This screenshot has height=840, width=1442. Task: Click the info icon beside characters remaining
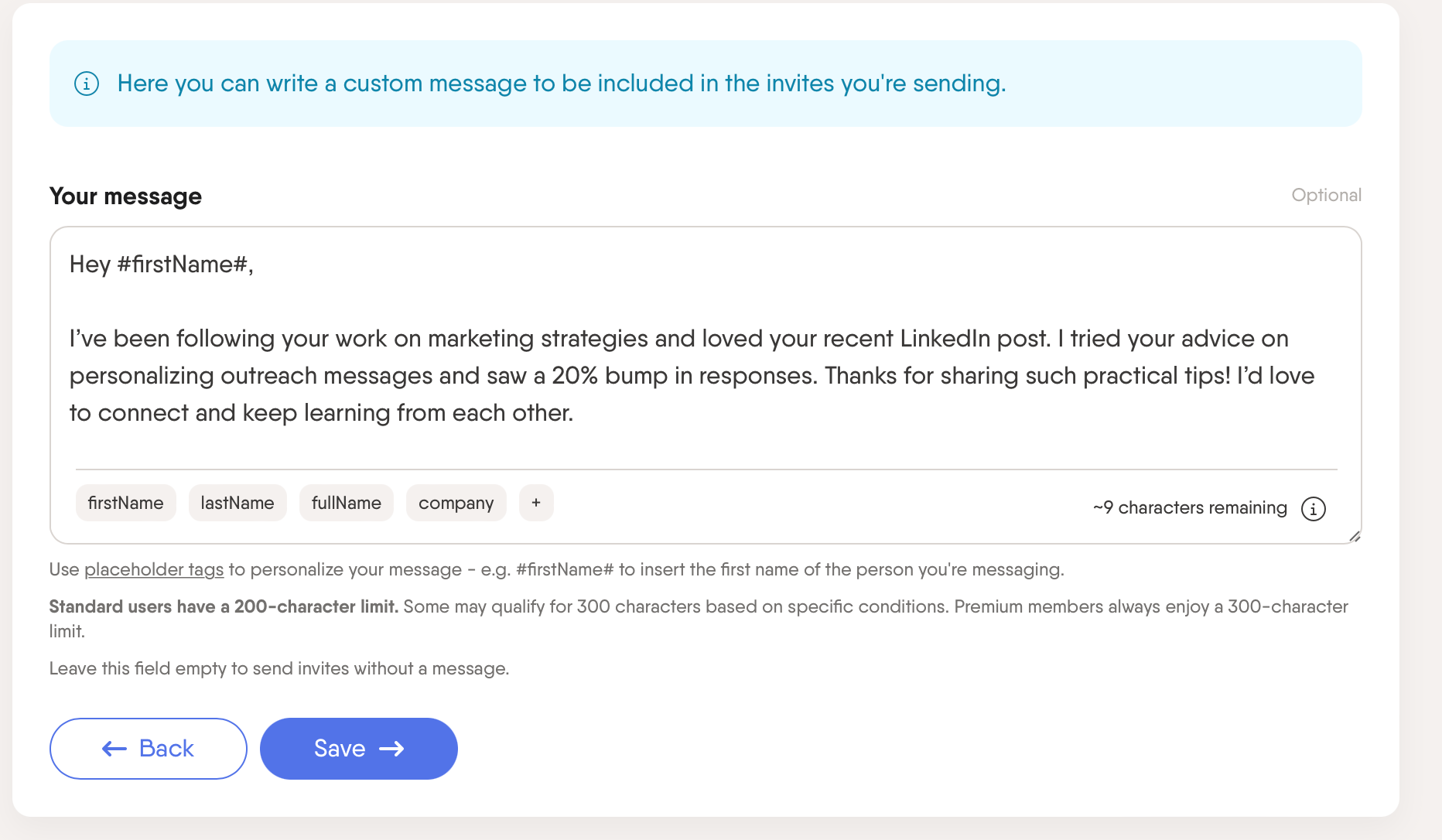pyautogui.click(x=1313, y=509)
